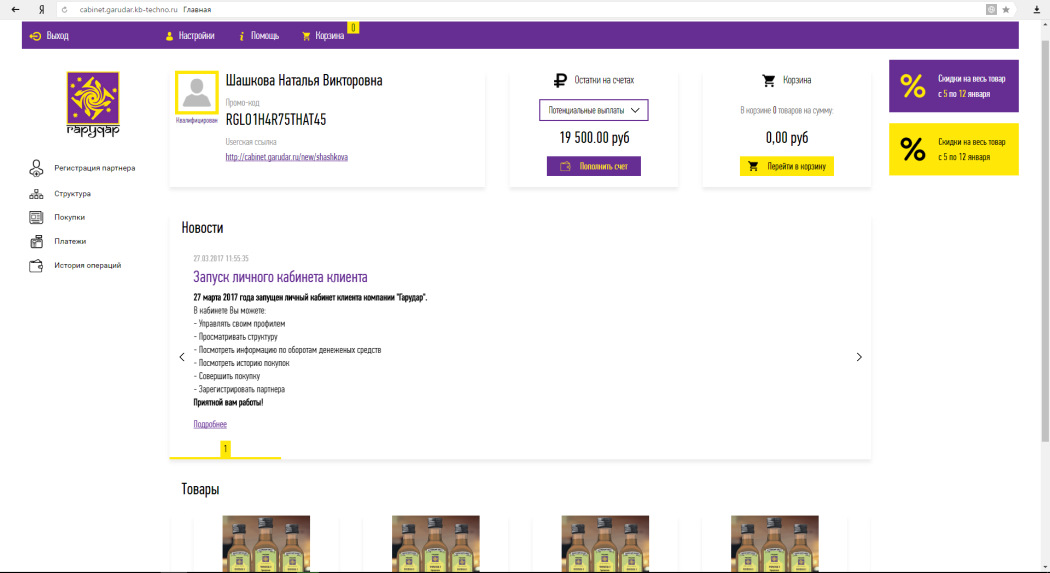Open Корзина in the top bar
1050x573 pixels.
click(x=323, y=35)
